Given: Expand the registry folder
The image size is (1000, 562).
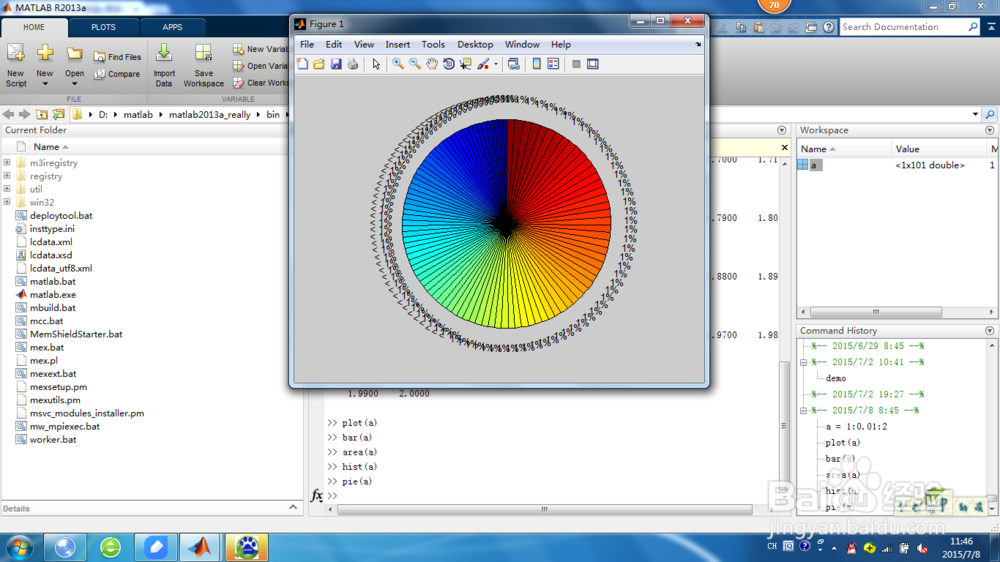Looking at the screenshot, I should (7, 176).
